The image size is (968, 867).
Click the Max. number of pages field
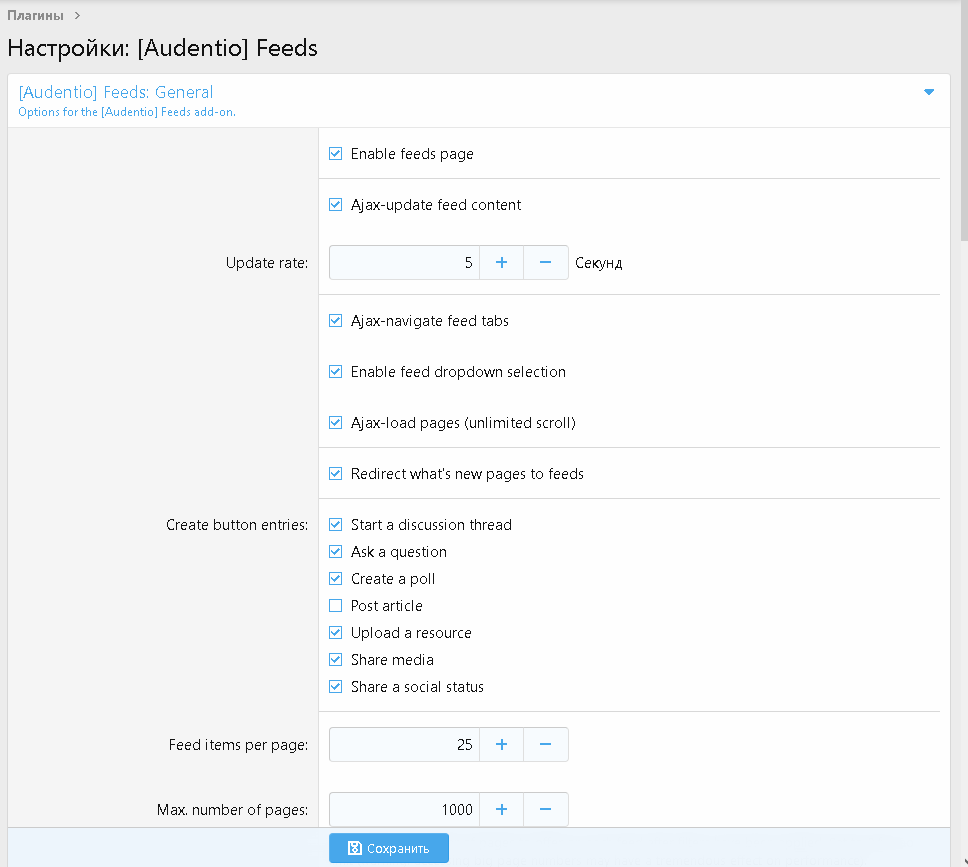[x=404, y=810]
